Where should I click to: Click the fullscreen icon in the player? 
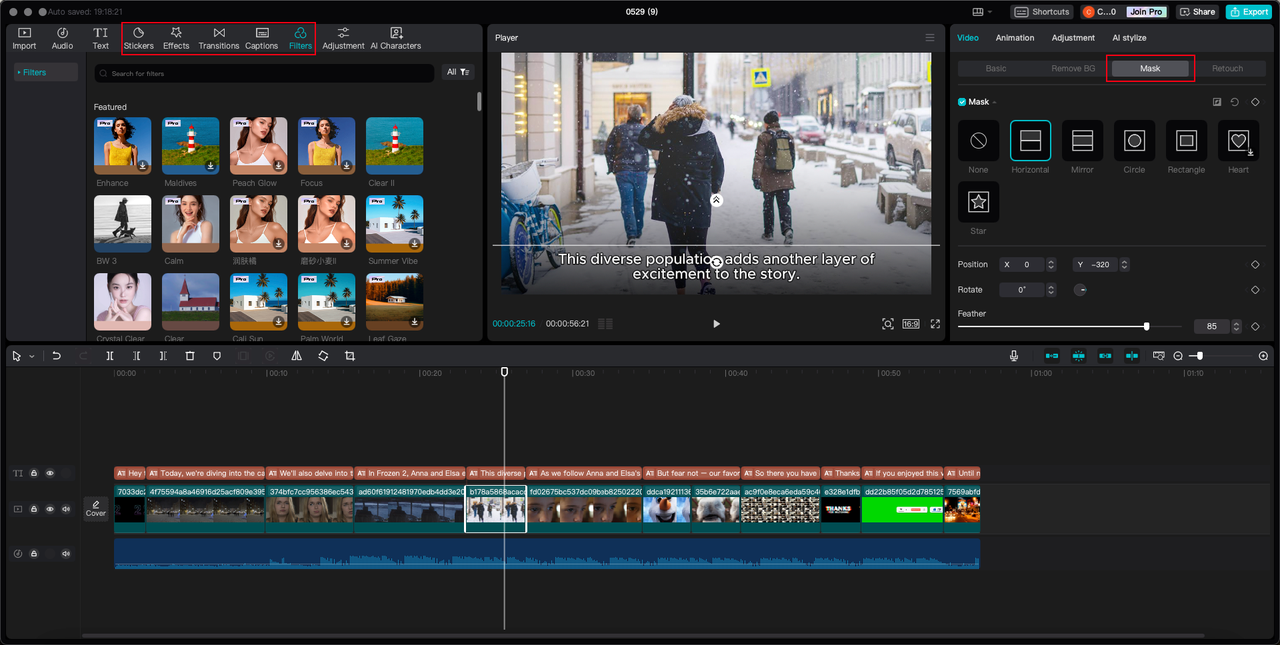click(x=936, y=324)
